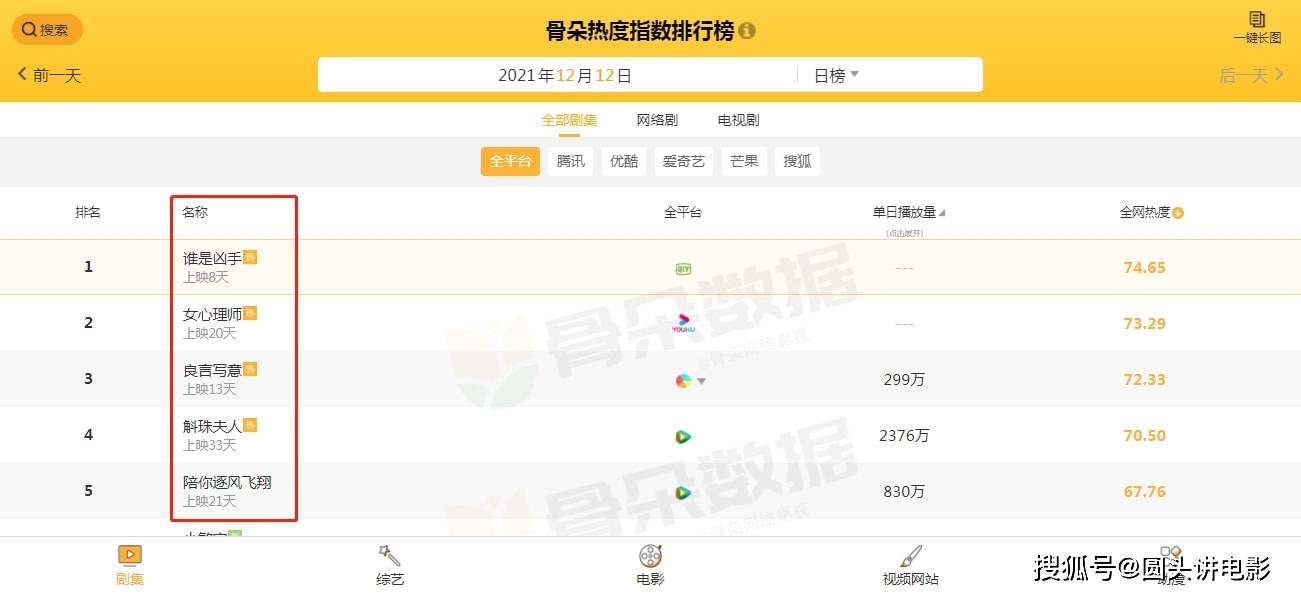Switch to the 网络剧 tab
1301x596 pixels.
coord(657,120)
